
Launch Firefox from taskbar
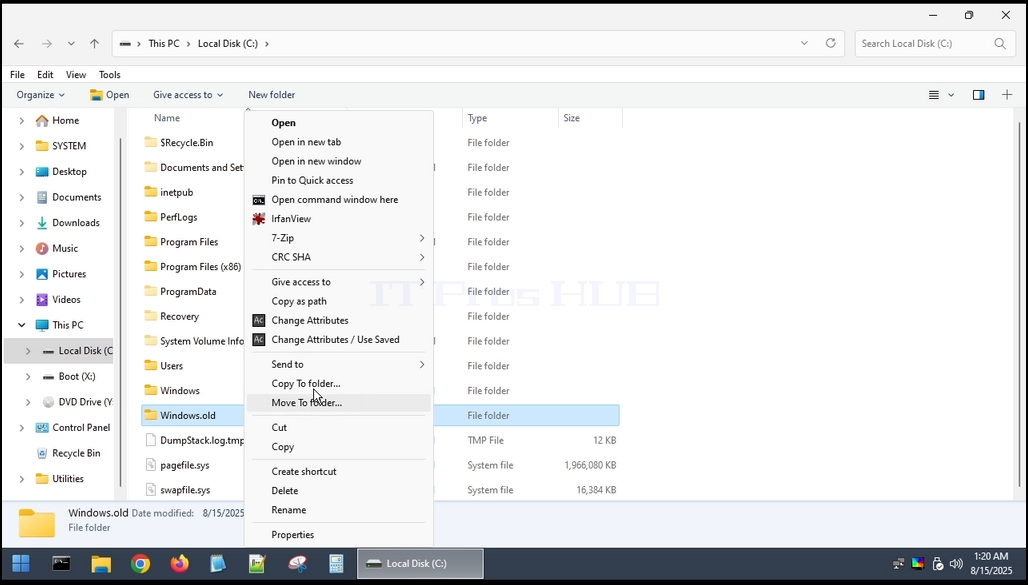tap(179, 563)
